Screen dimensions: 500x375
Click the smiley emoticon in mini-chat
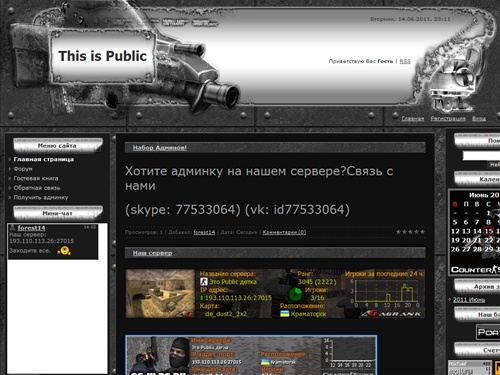pos(64,251)
